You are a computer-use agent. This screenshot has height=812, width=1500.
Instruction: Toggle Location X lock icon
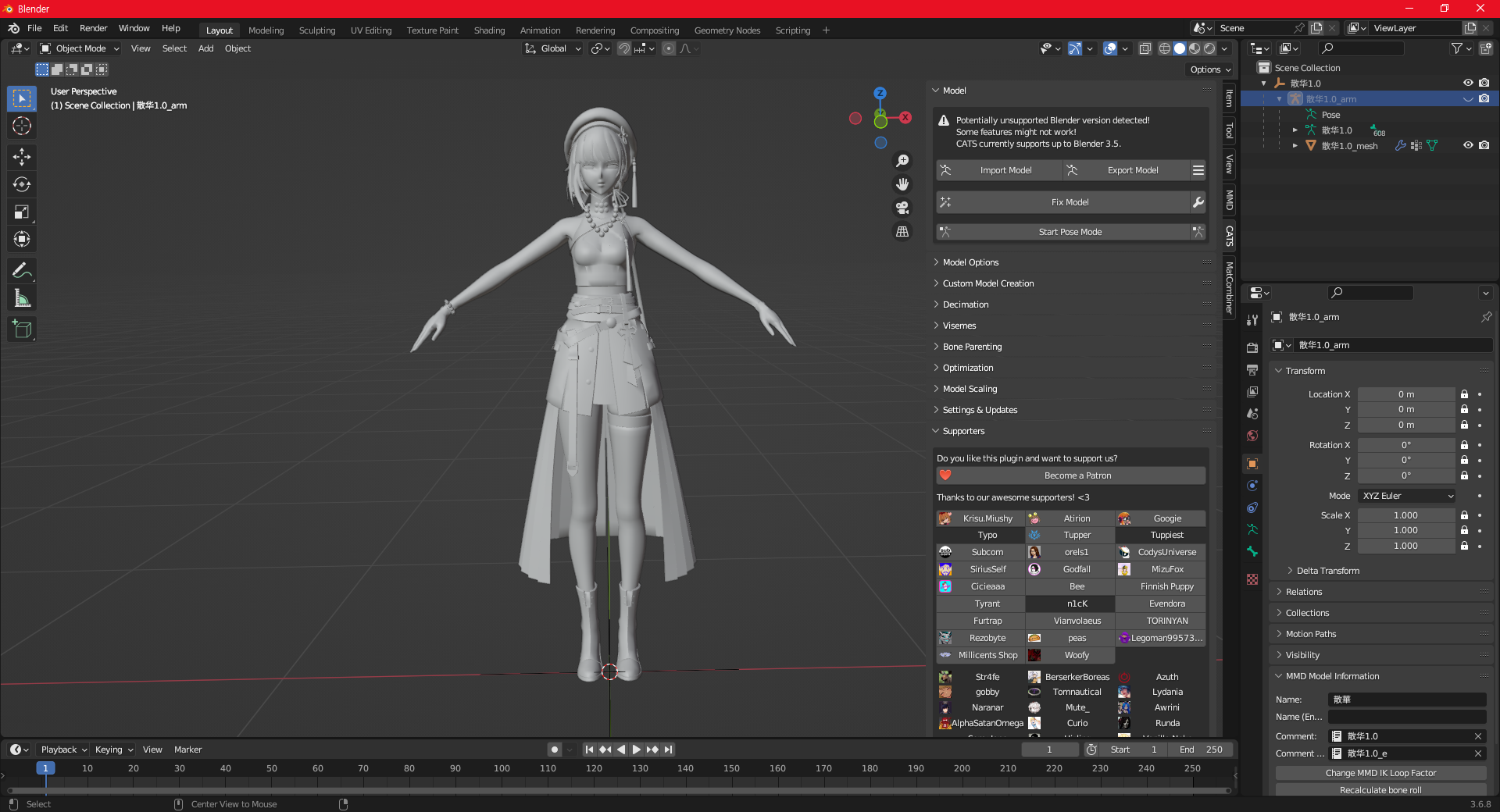tap(1464, 394)
